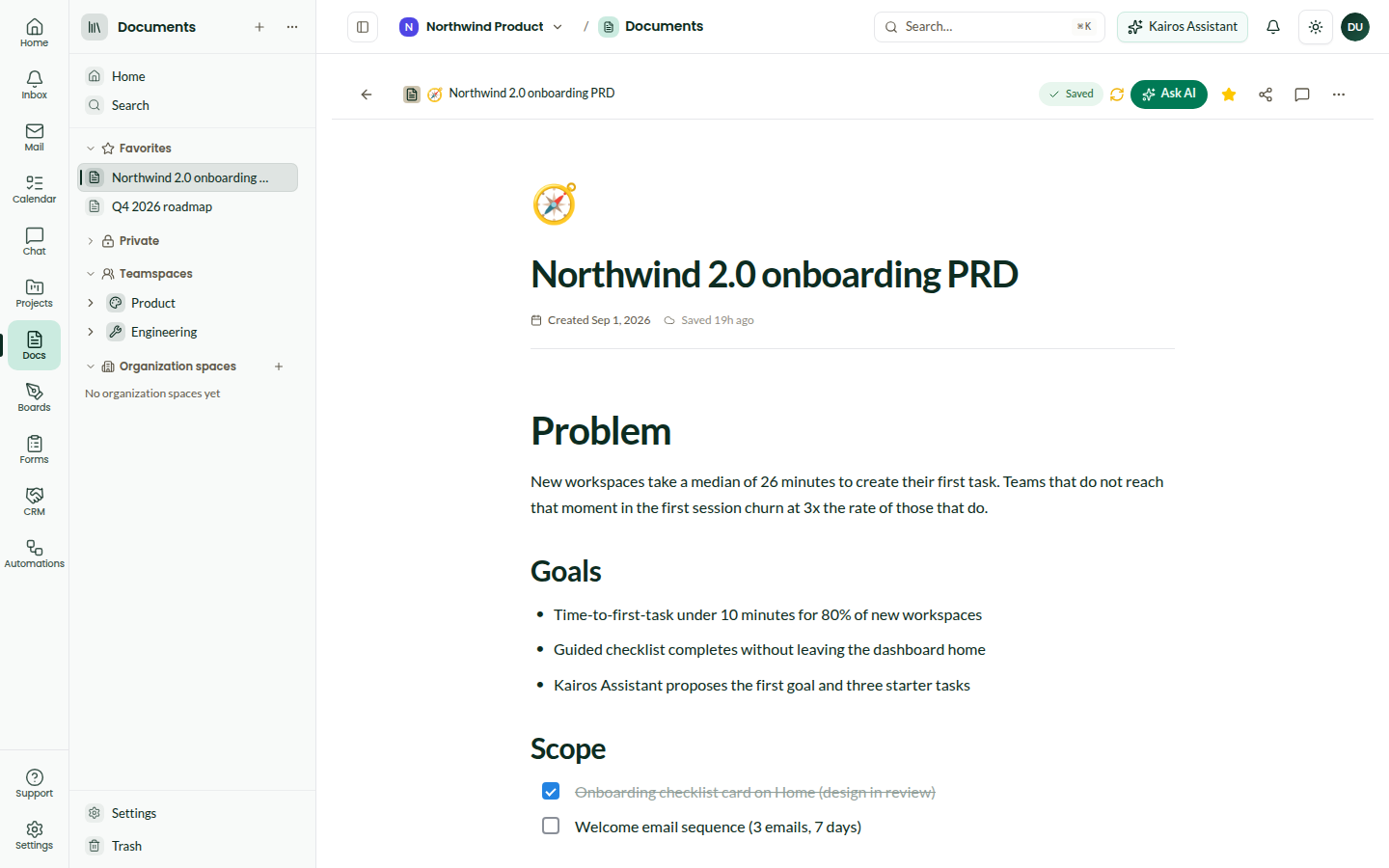The width and height of the screenshot is (1389, 868).
Task: Open the document comments icon
Action: [1302, 95]
